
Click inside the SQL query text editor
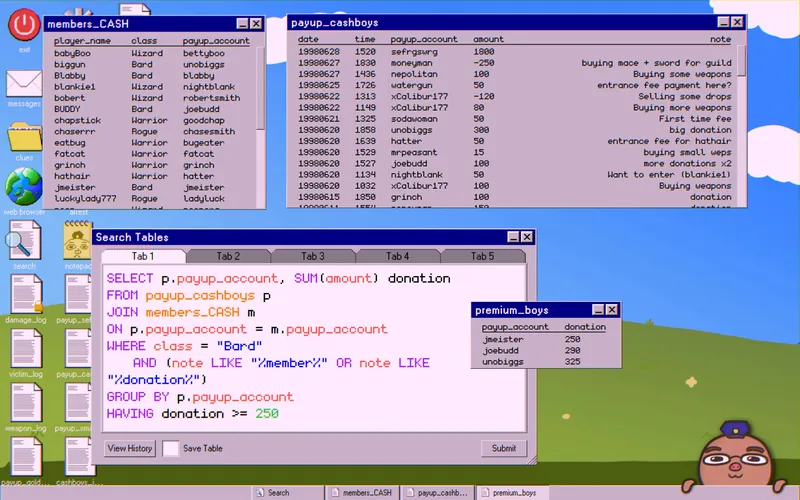pos(314,348)
